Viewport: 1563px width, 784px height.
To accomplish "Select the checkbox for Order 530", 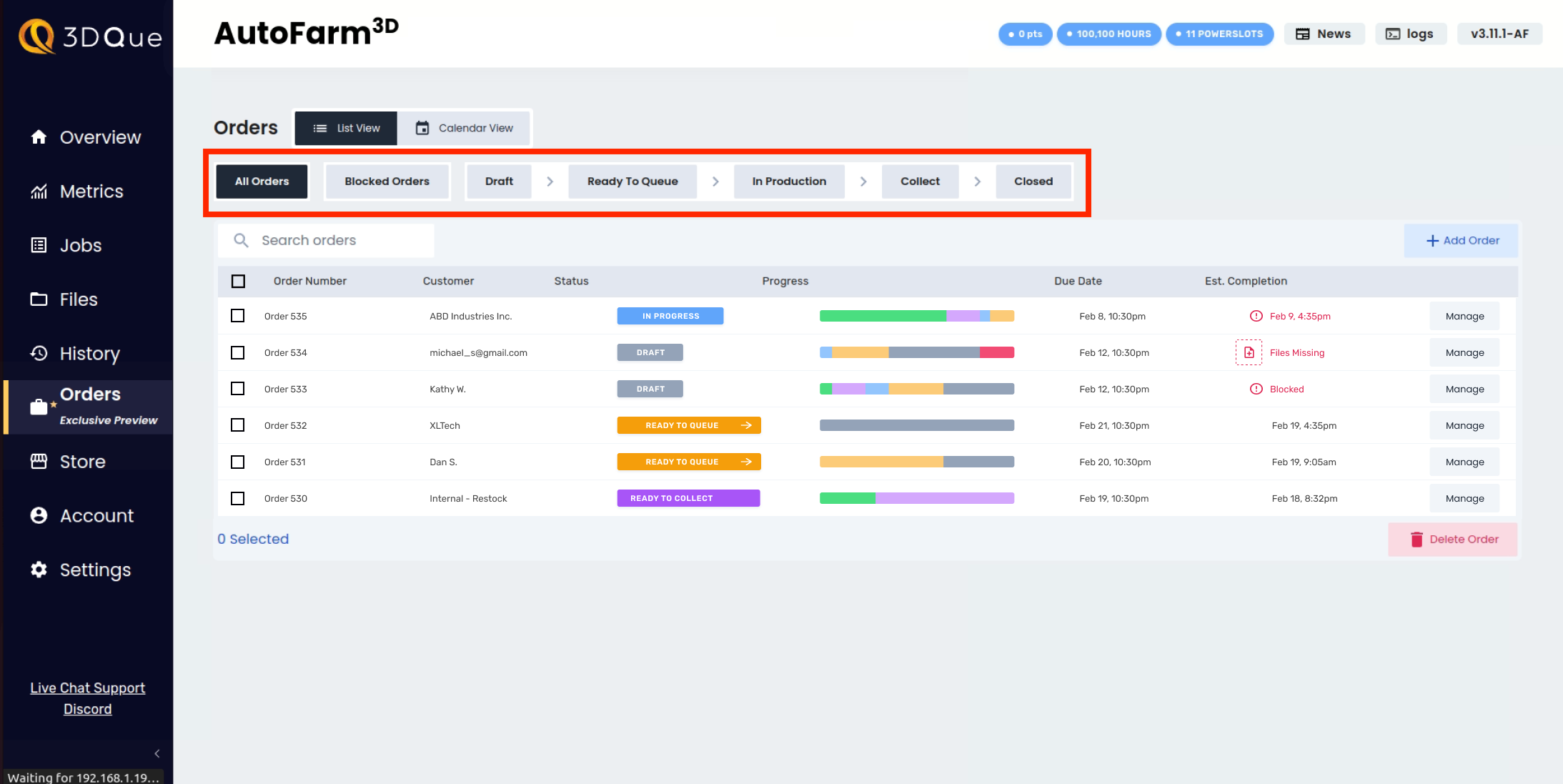I will 238,498.
